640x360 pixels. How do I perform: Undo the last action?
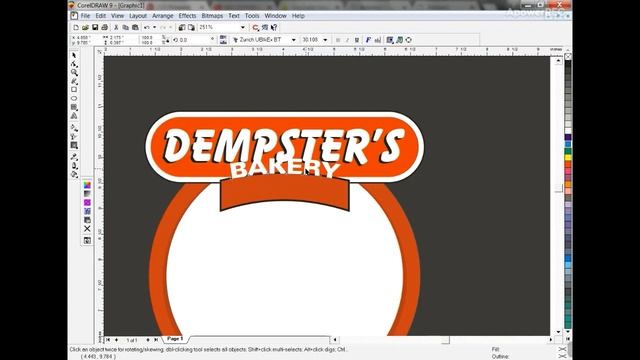pos(147,27)
